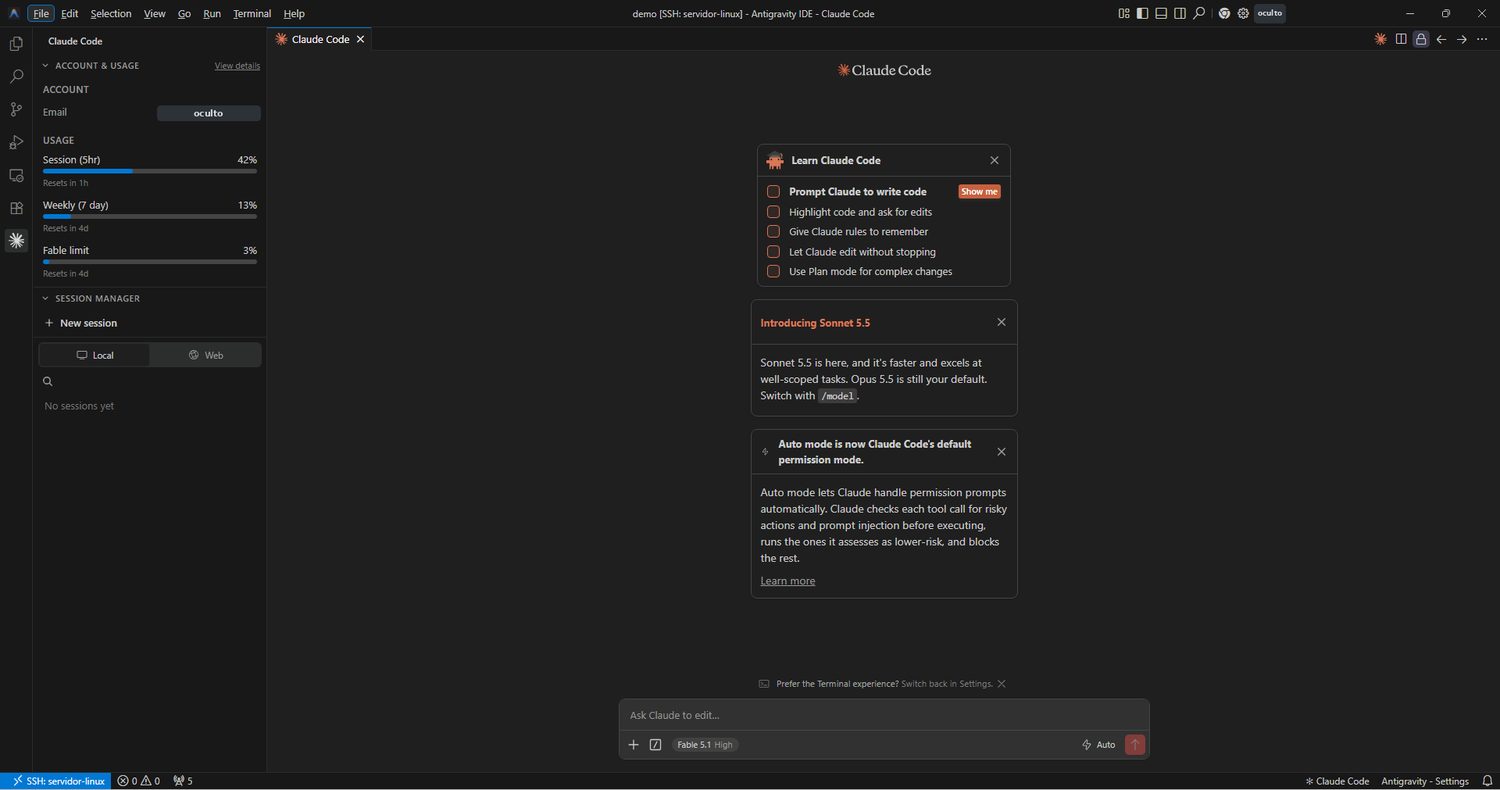
Task: Click the Chrome browser icon in the title bar
Action: coord(1224,14)
